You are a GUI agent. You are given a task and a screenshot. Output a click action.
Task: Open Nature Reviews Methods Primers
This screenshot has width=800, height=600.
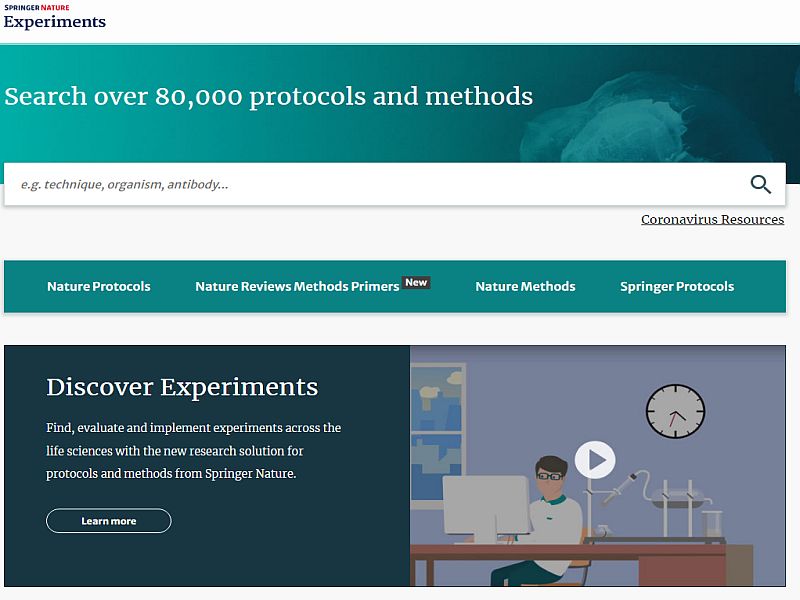click(297, 286)
